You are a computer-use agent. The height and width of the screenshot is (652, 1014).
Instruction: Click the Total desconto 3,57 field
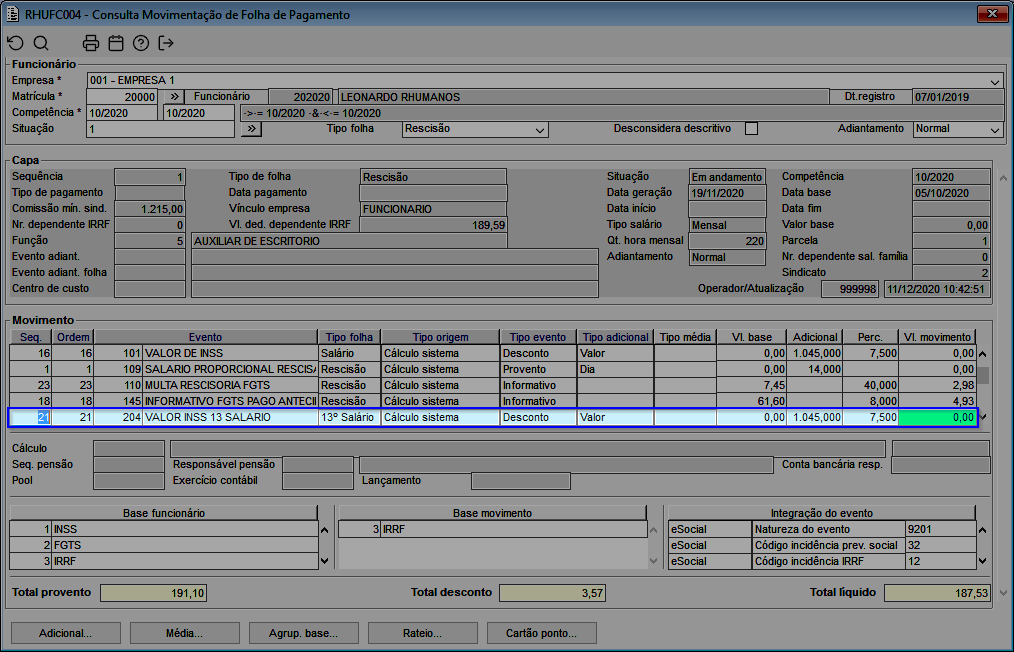tap(552, 593)
